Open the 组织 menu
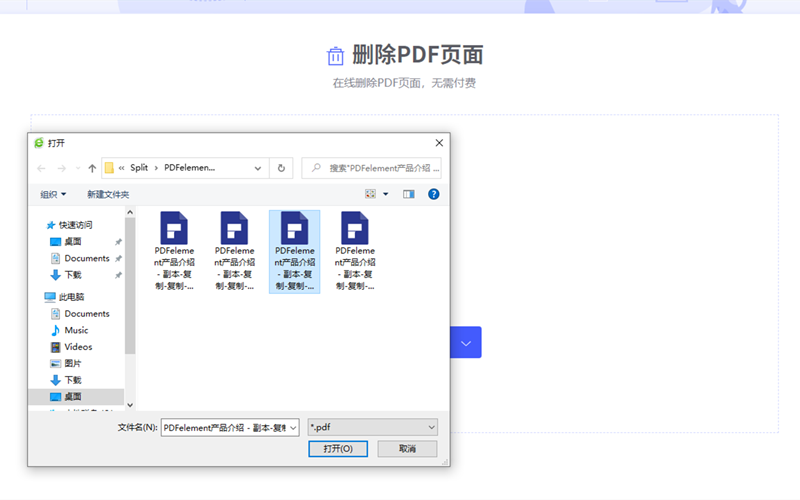Viewport: 800px width, 500px height. 53,194
